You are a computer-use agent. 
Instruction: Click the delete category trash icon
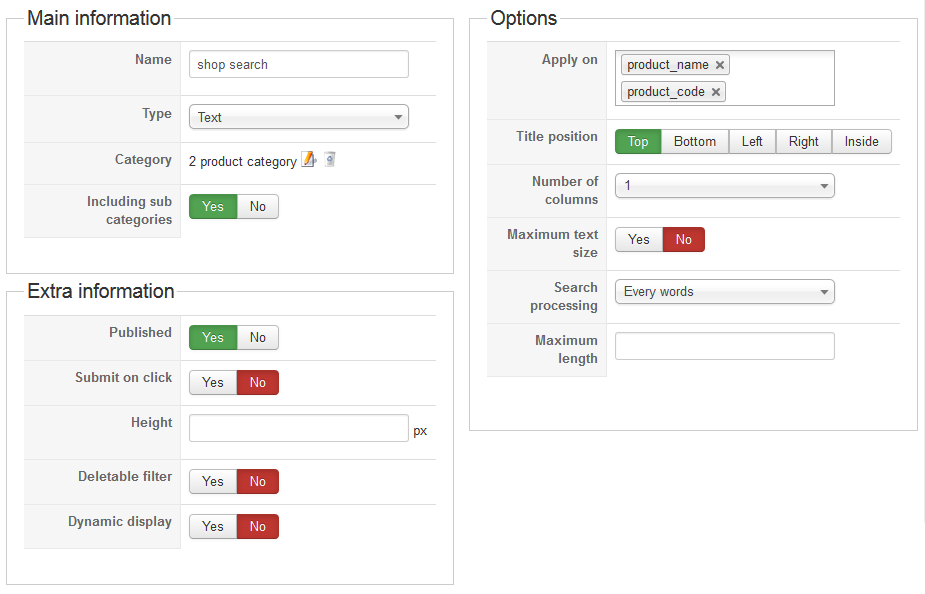coord(329,159)
